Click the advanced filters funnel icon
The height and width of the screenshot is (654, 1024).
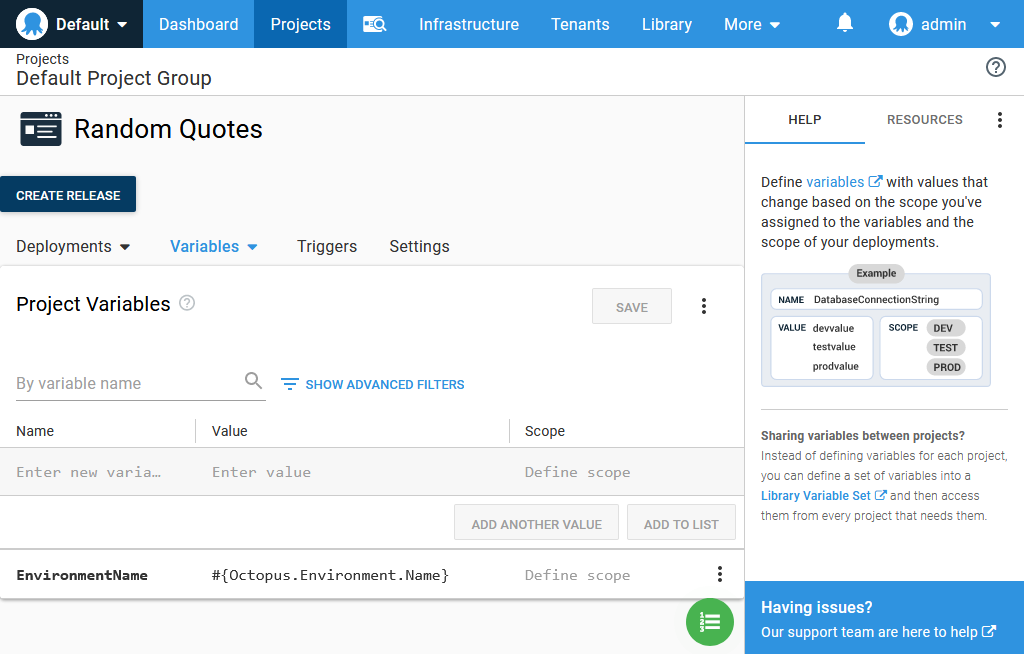[x=290, y=384]
